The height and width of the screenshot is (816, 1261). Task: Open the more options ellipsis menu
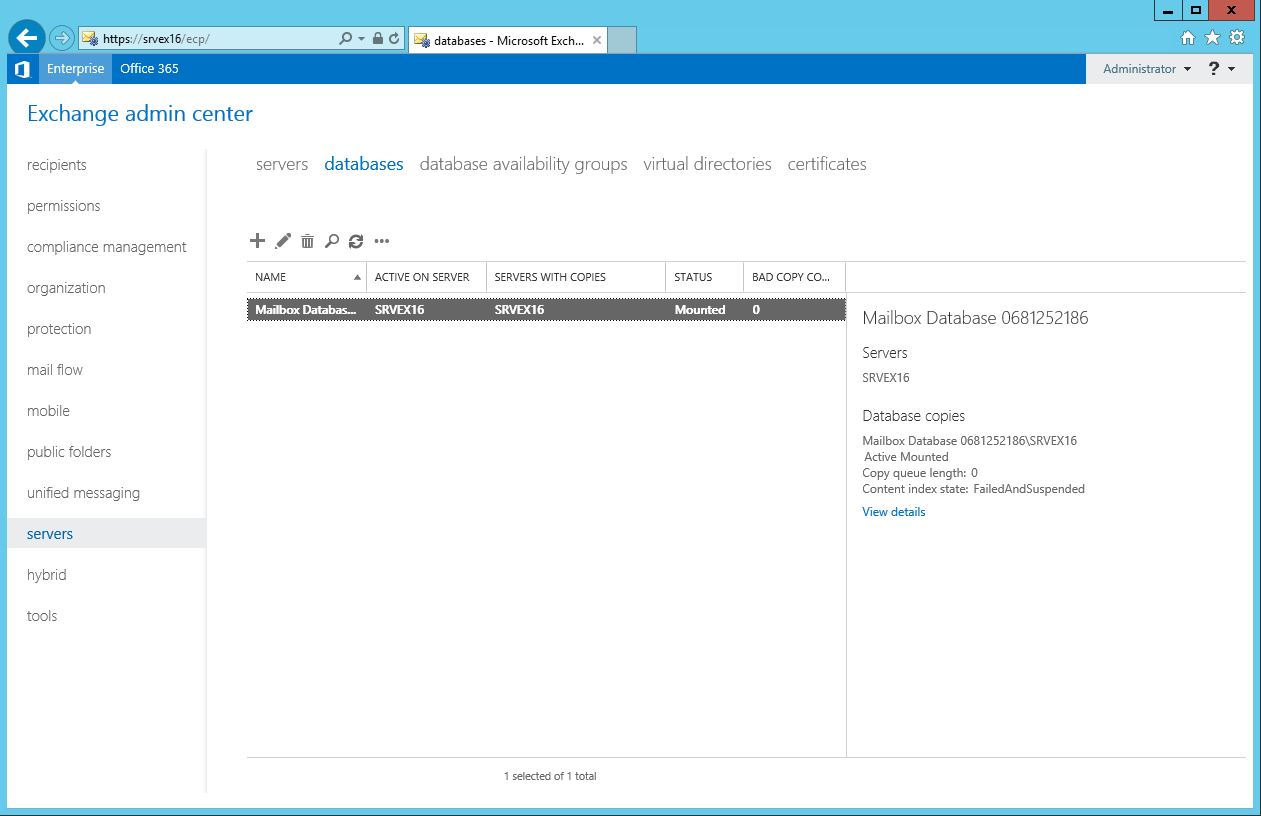click(x=381, y=241)
